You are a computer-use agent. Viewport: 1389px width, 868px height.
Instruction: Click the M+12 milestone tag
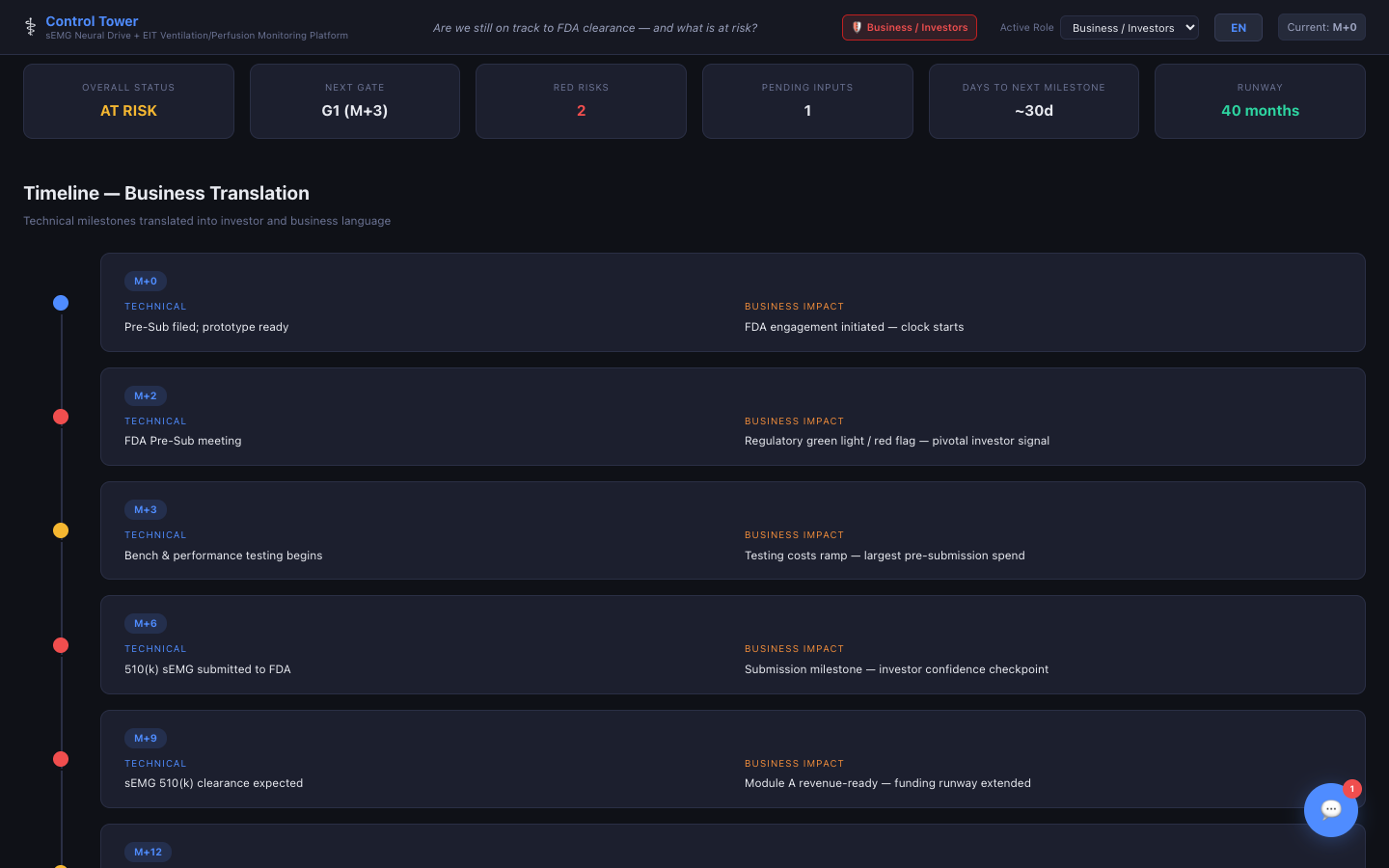(148, 852)
